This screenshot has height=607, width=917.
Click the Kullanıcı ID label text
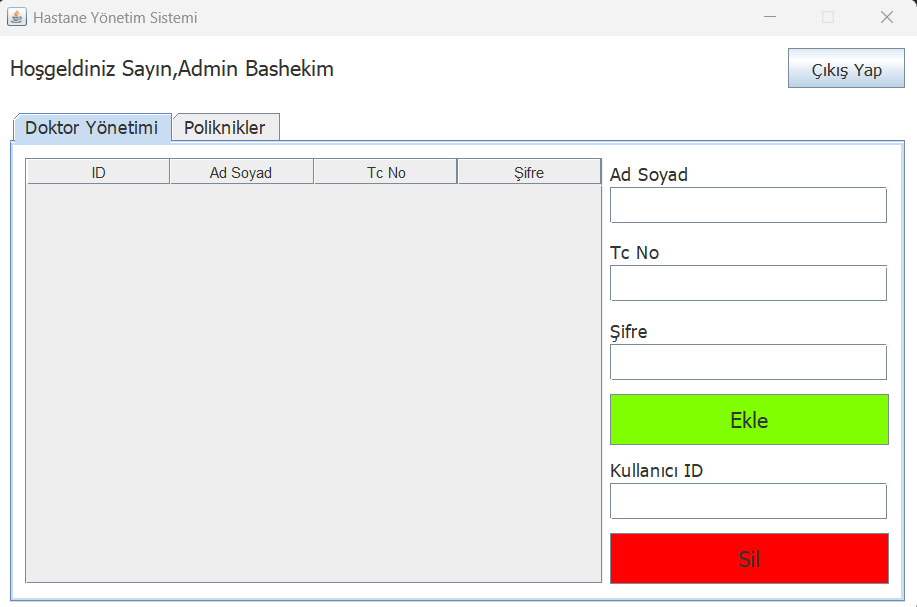656,471
